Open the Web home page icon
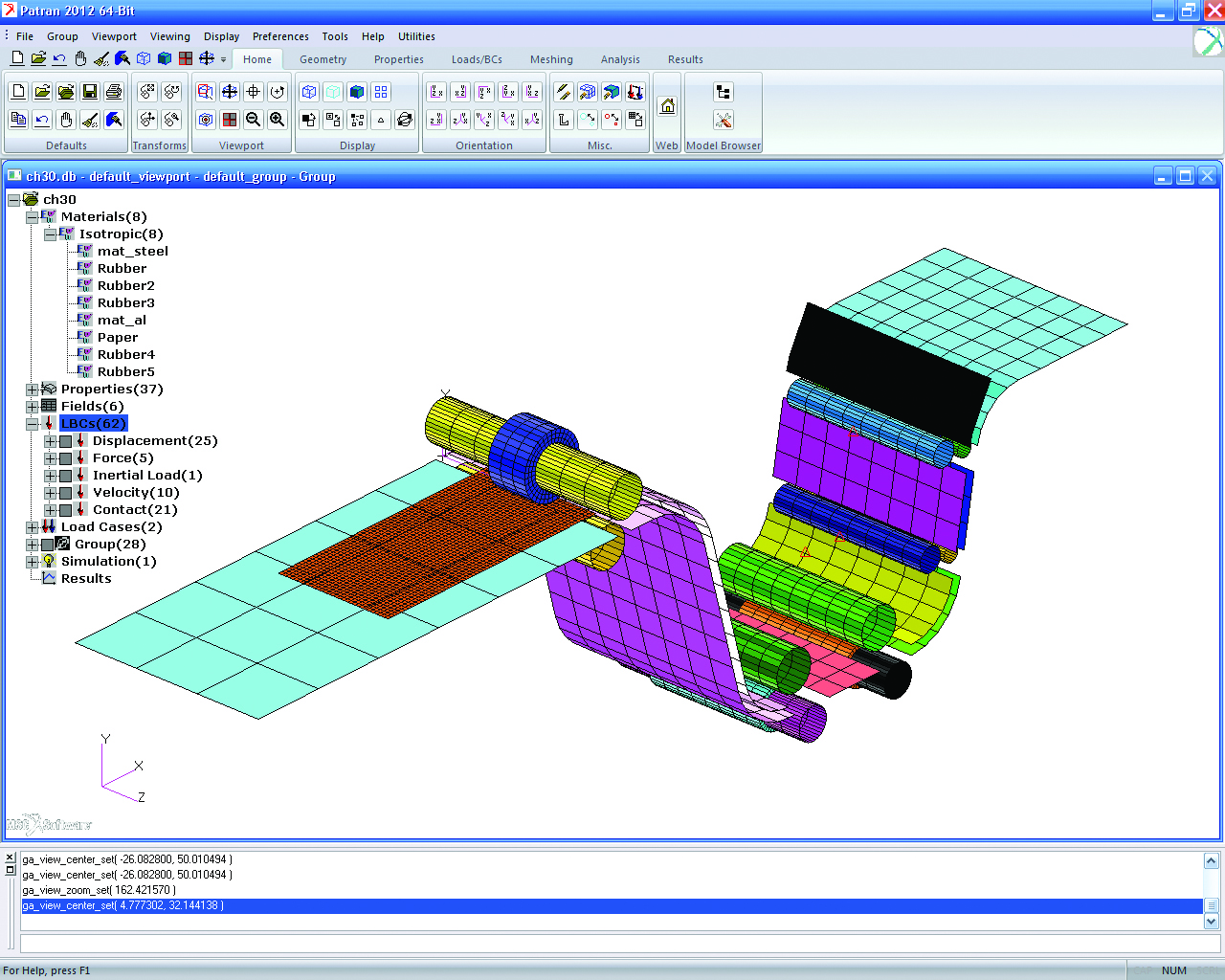Viewport: 1225px width, 980px height. (668, 106)
